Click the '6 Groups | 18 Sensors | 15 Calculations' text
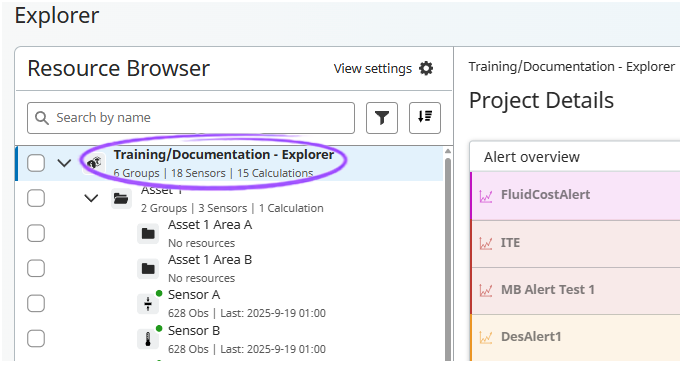 213,173
